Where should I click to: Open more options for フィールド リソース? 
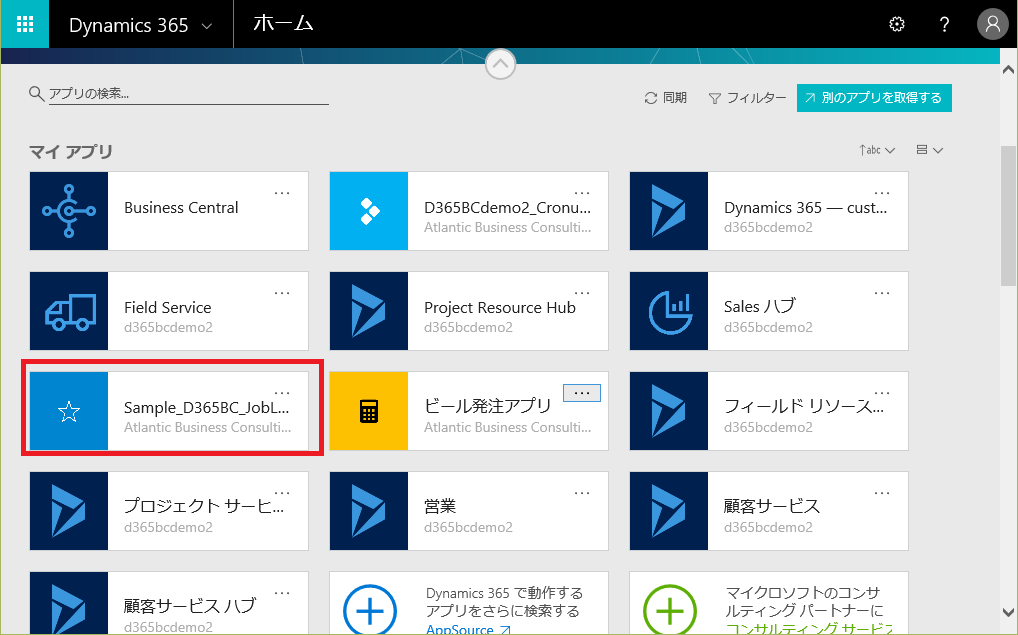pyautogui.click(x=882, y=393)
